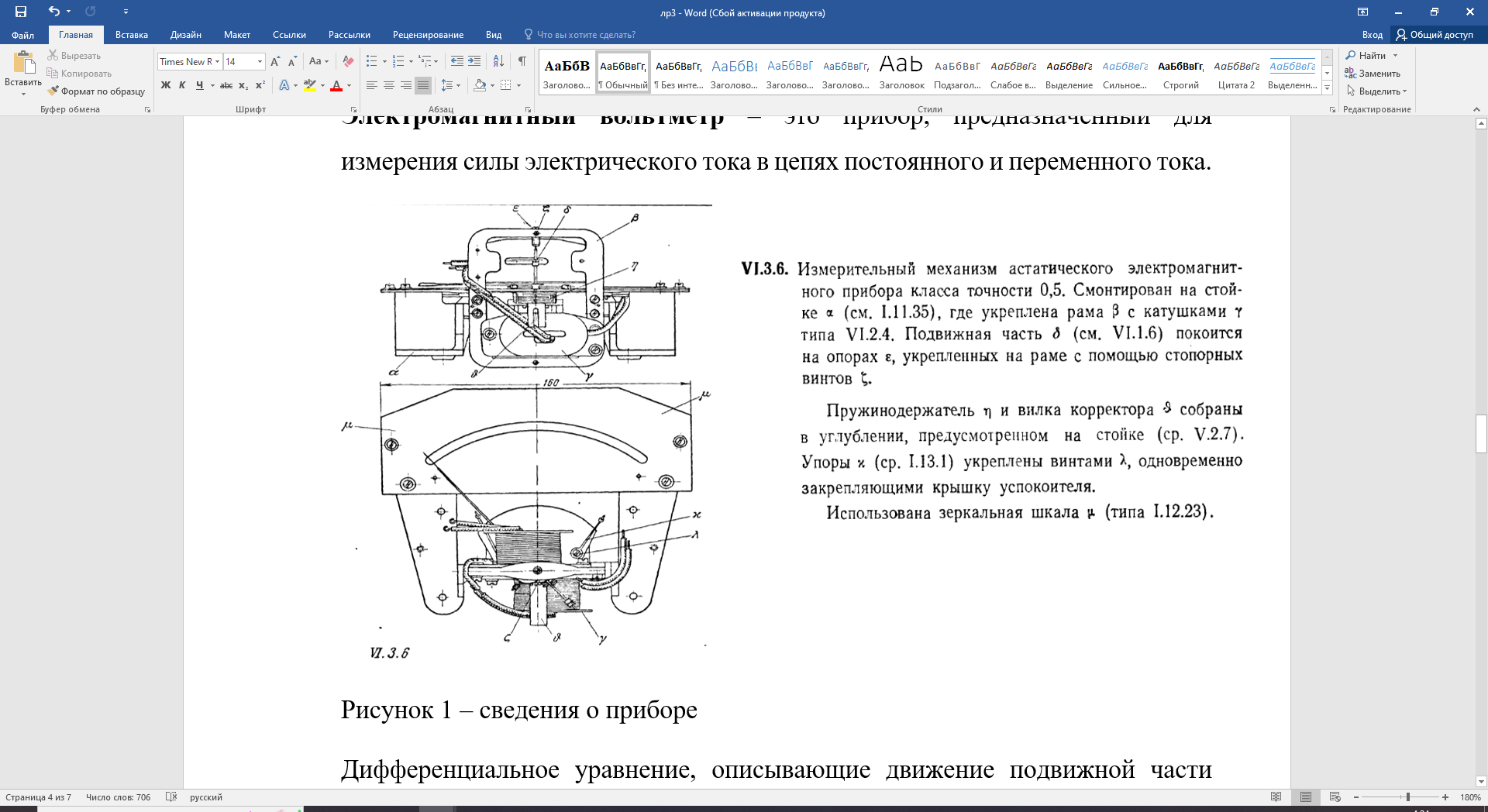This screenshot has height=812, width=1488.
Task: Switch to read mode view in status bar
Action: tap(1276, 797)
